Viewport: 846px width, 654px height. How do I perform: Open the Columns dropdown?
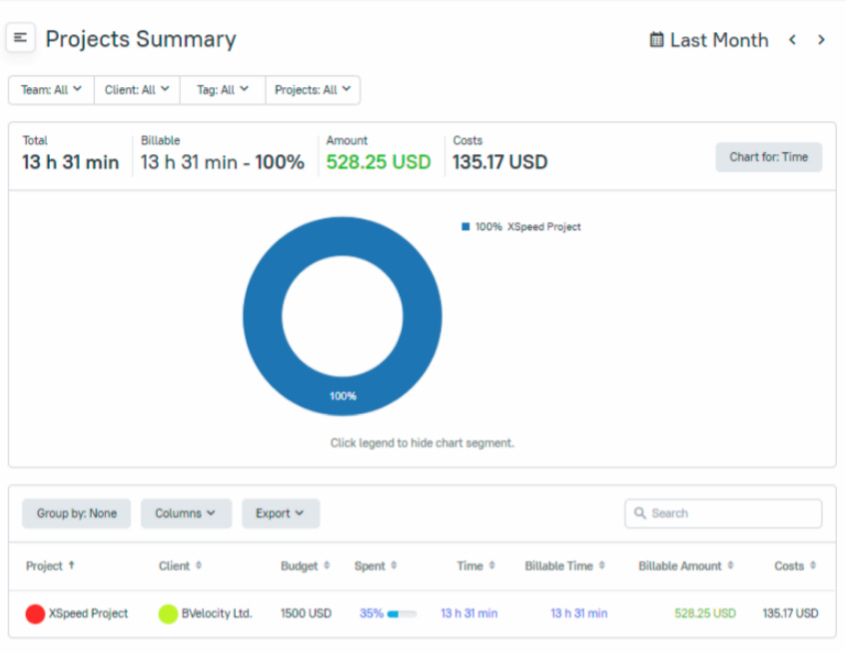point(186,513)
